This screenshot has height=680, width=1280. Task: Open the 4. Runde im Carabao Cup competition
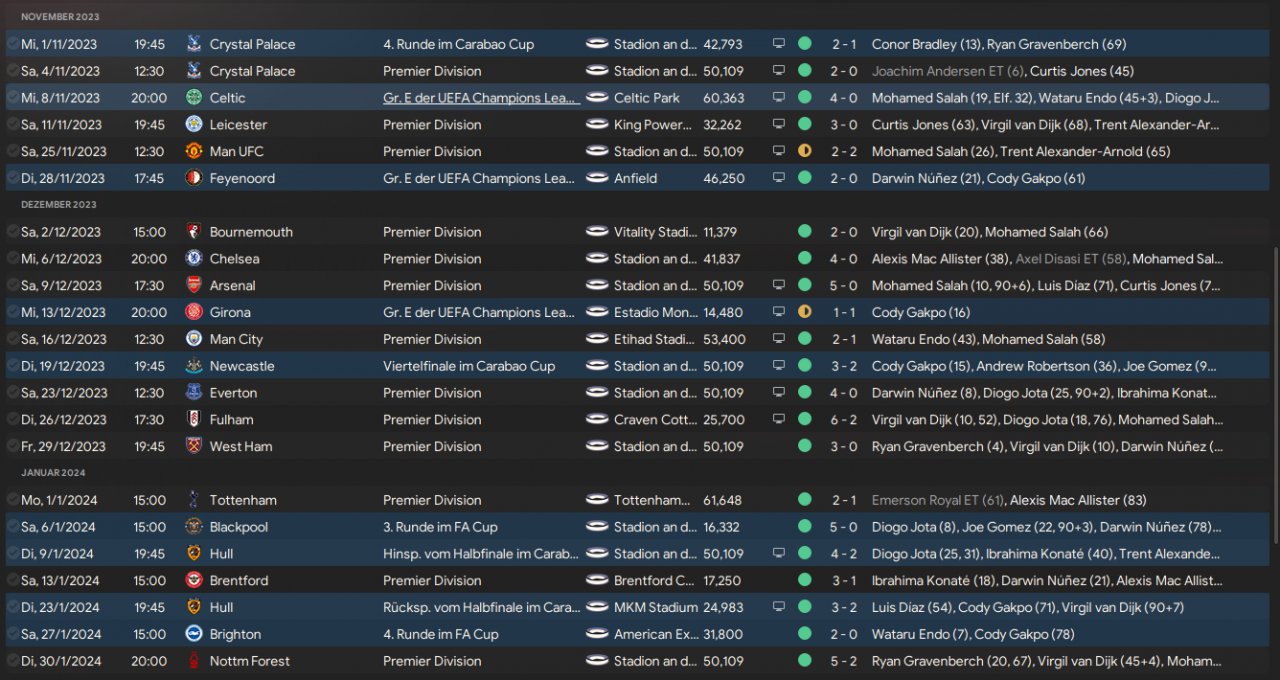(458, 44)
